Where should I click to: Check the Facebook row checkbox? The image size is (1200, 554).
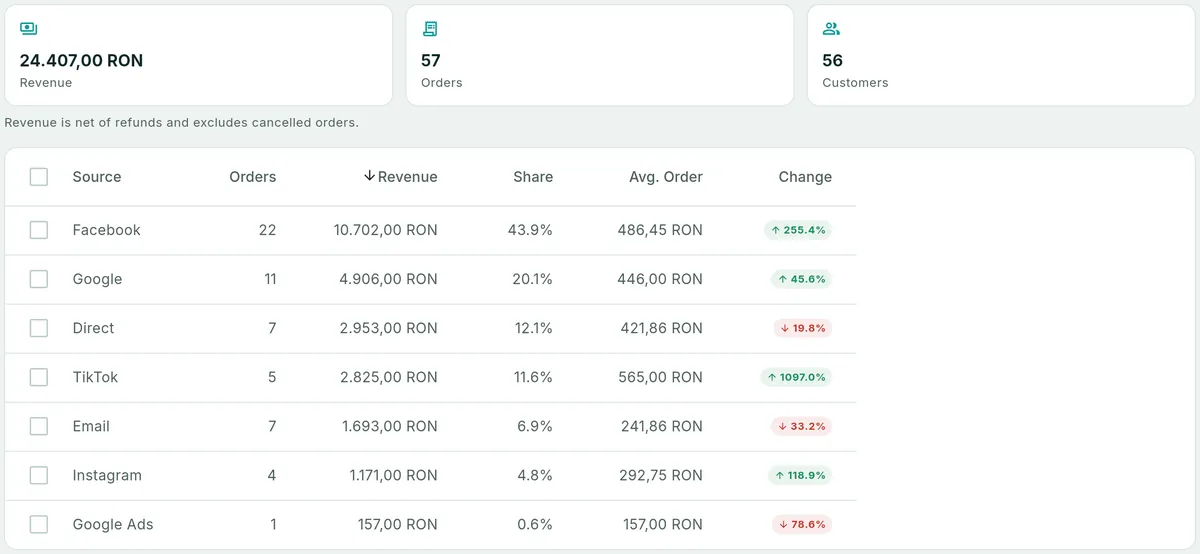[x=39, y=230]
